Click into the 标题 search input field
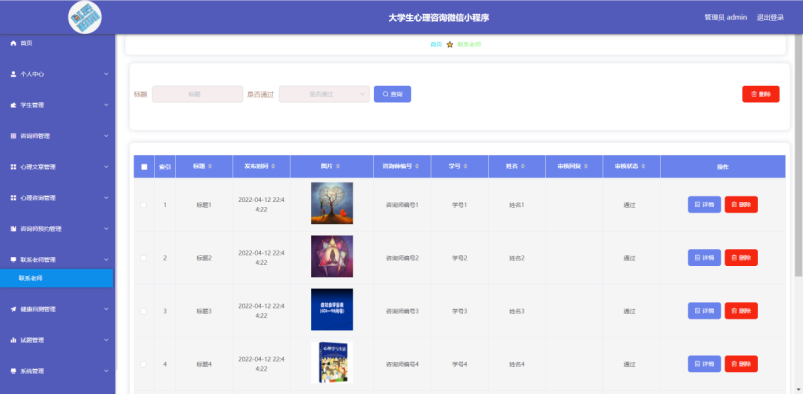 tap(197, 94)
